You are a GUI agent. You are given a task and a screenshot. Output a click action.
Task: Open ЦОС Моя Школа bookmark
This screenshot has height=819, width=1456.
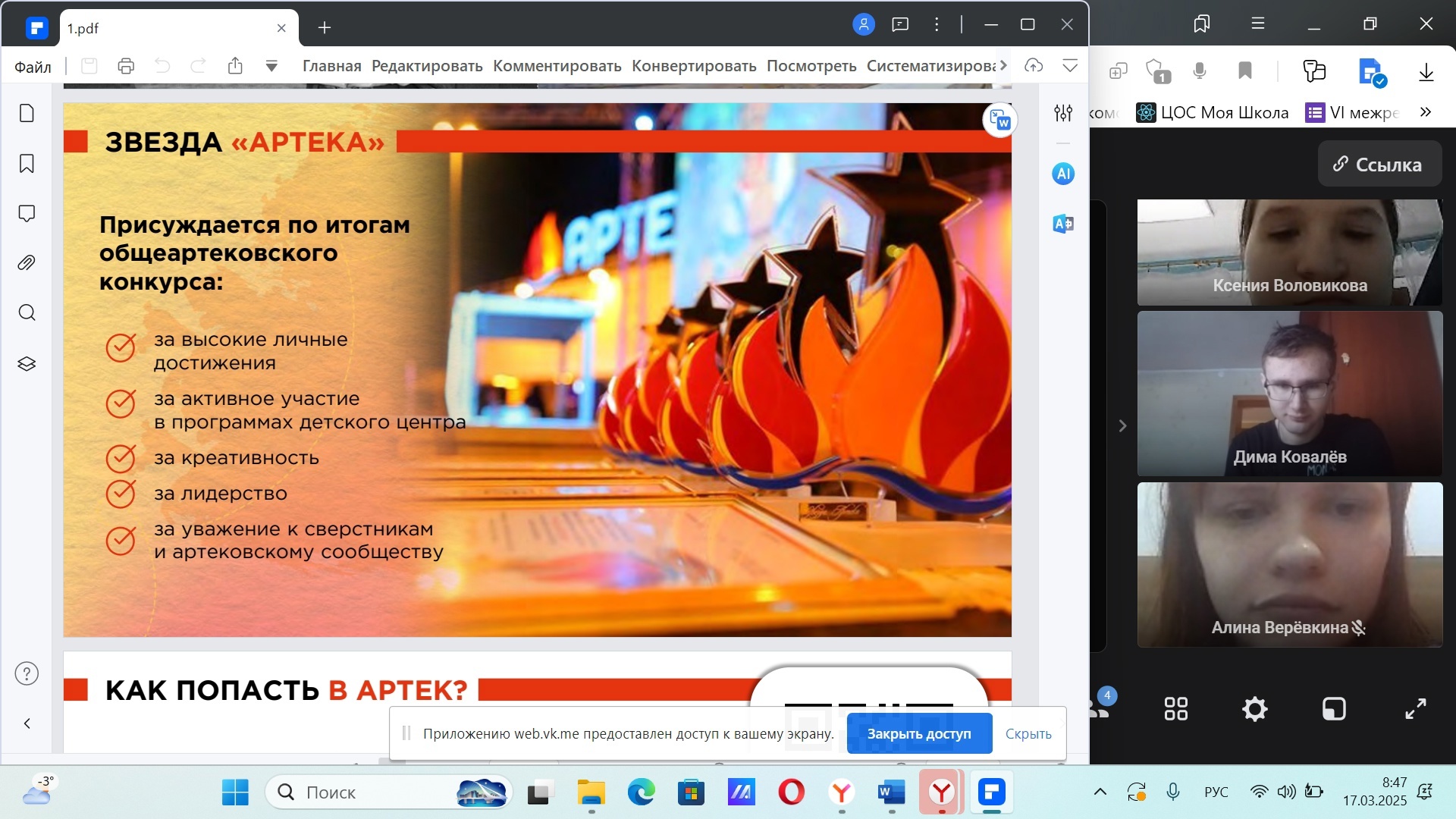click(1213, 113)
